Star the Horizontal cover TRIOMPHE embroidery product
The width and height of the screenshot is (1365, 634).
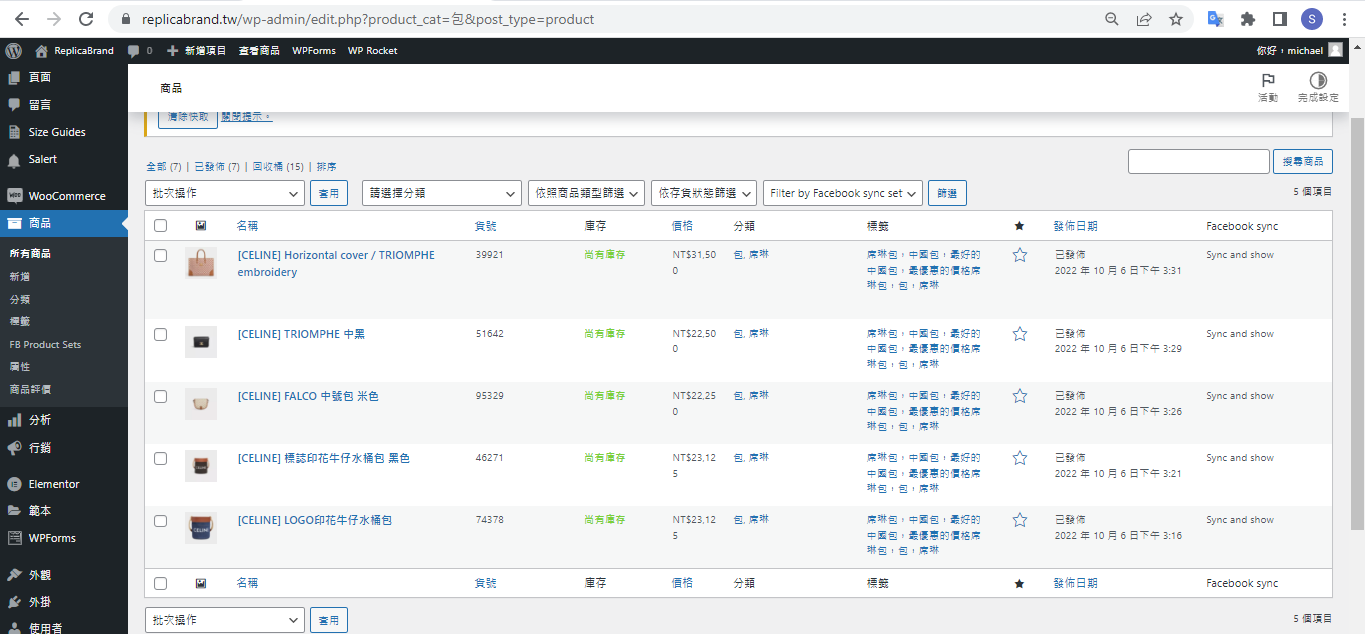[x=1020, y=255]
